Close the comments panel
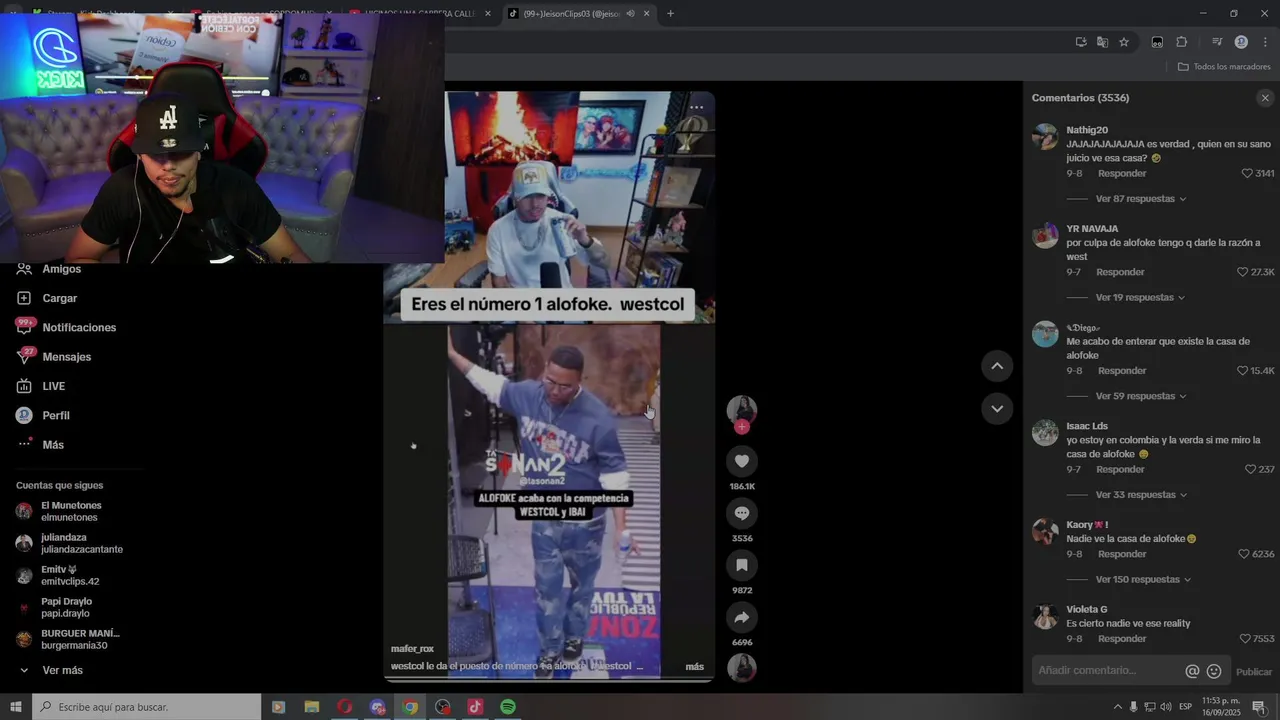 tap(1265, 98)
